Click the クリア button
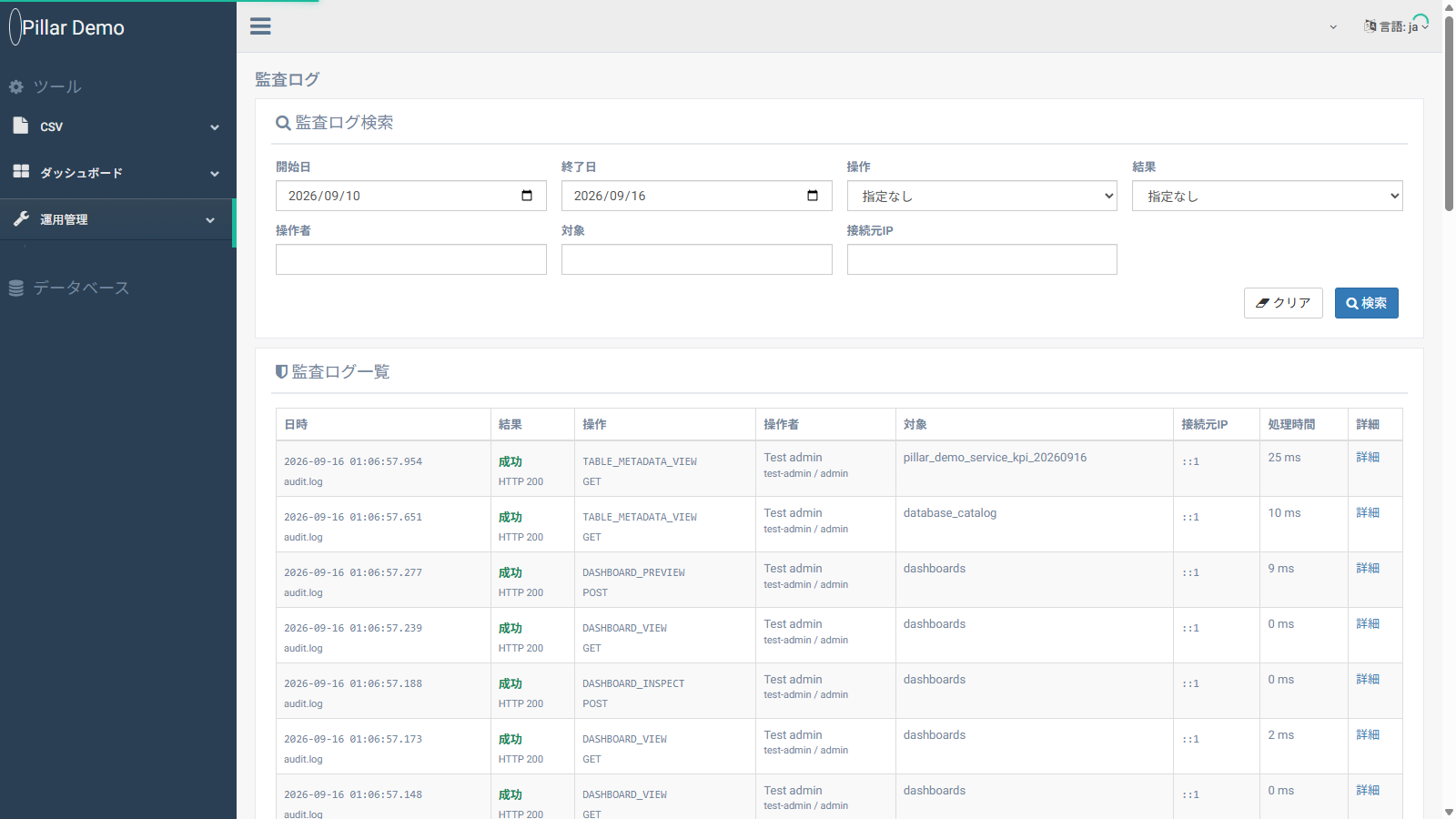 pyautogui.click(x=1283, y=303)
